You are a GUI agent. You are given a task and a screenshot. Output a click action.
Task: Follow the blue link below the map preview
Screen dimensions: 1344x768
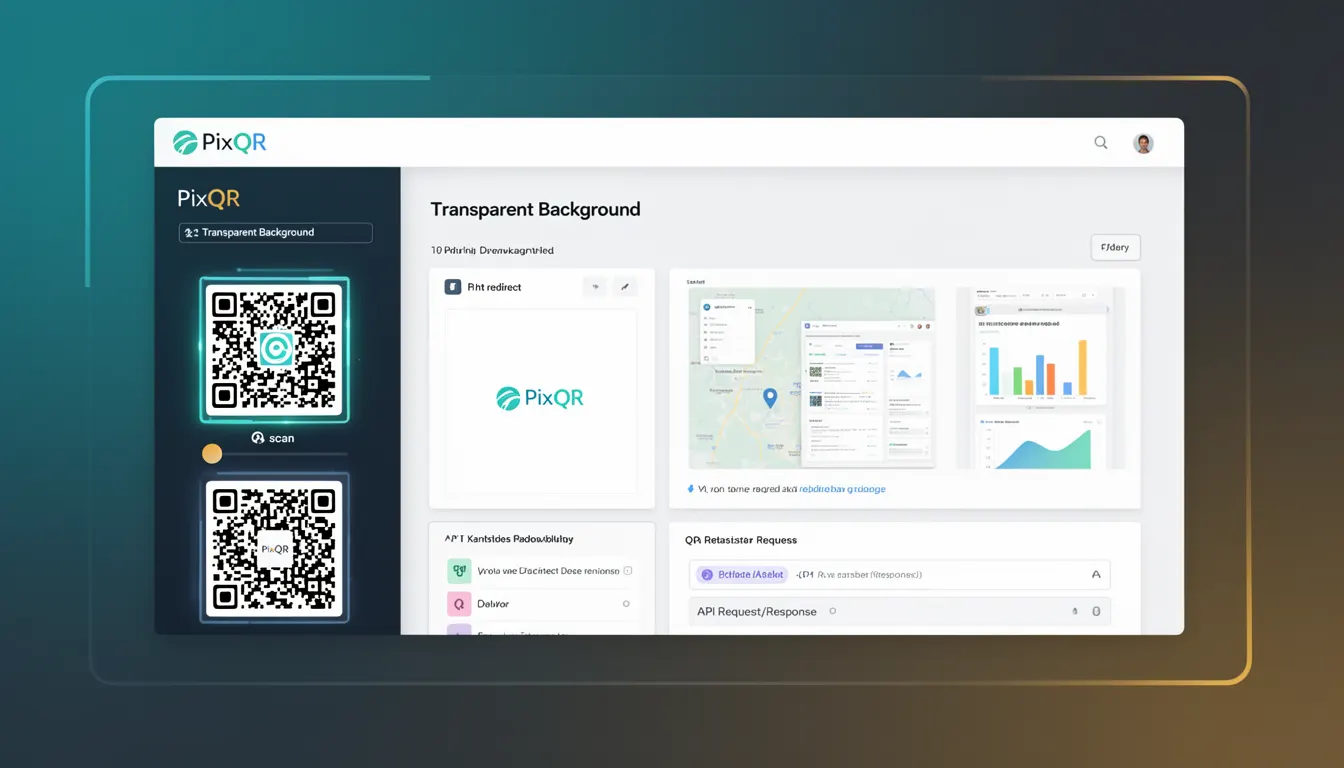(842, 489)
